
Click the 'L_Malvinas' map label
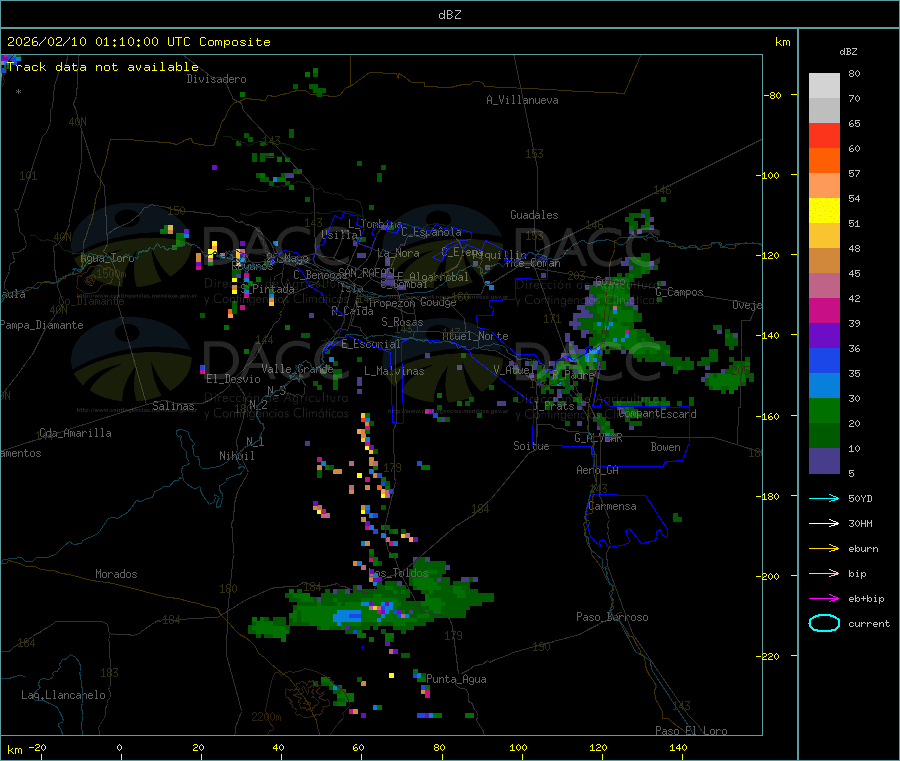coord(394,371)
